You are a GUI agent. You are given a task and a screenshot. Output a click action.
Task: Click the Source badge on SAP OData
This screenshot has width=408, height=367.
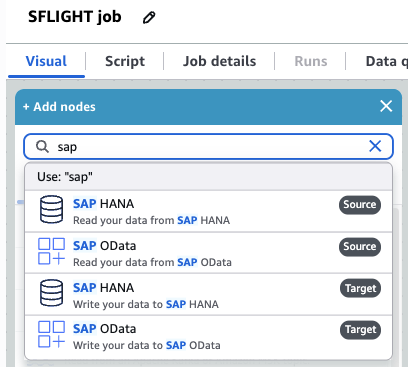[360, 246]
